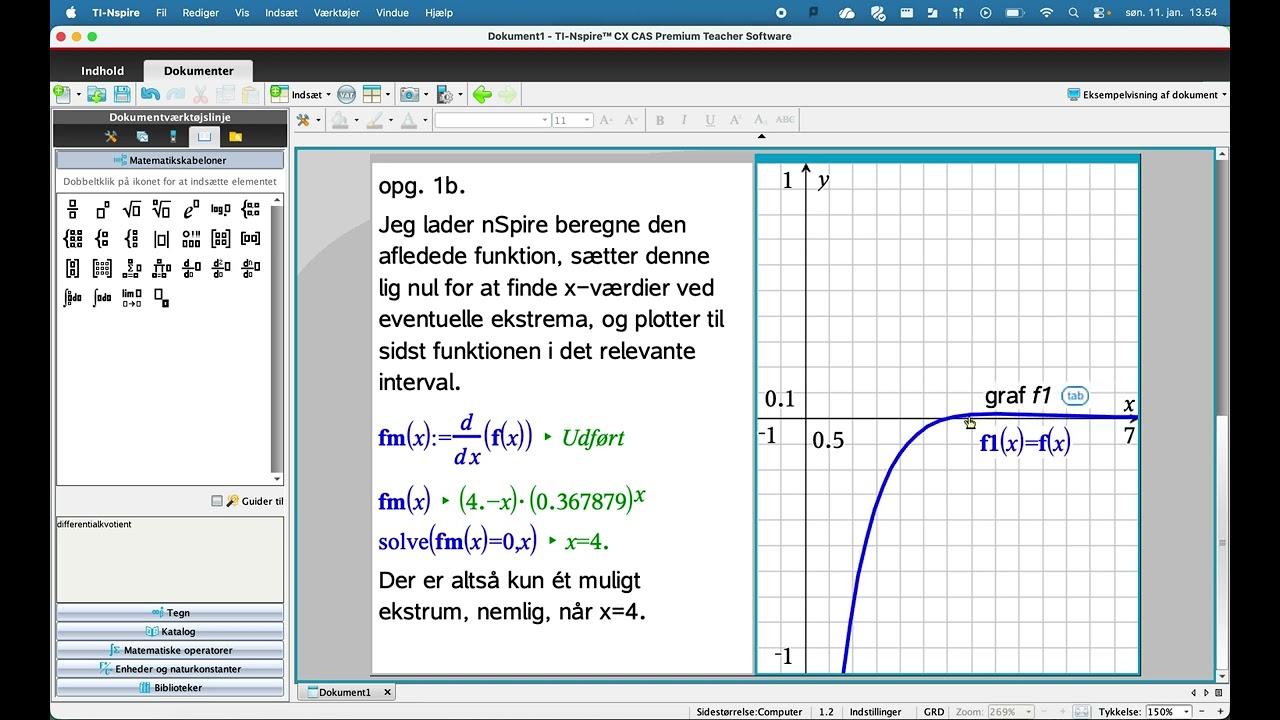Insert the limit template
The width and height of the screenshot is (1280, 720).
pyautogui.click(x=131, y=298)
